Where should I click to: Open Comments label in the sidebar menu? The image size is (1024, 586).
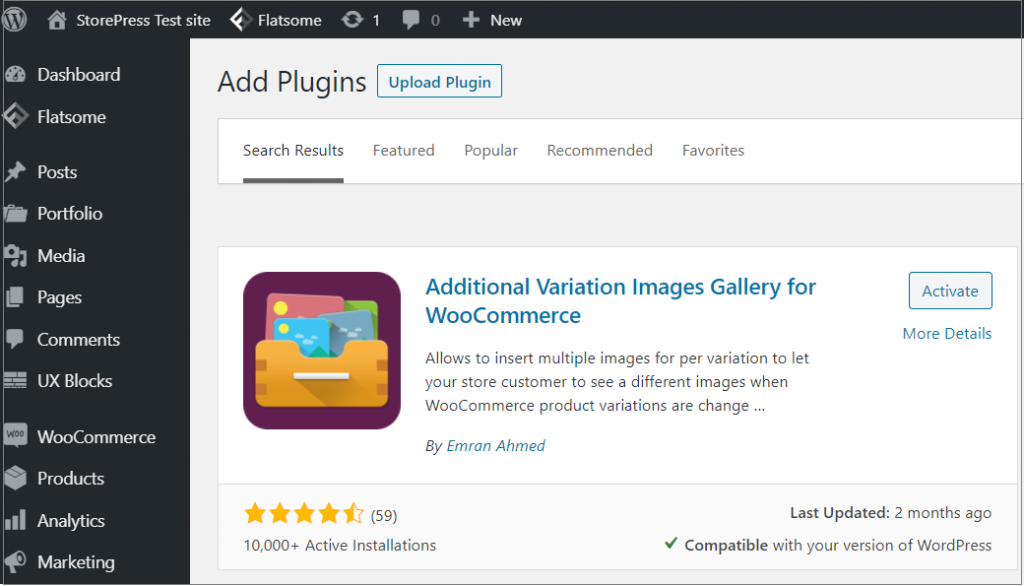click(x=78, y=340)
